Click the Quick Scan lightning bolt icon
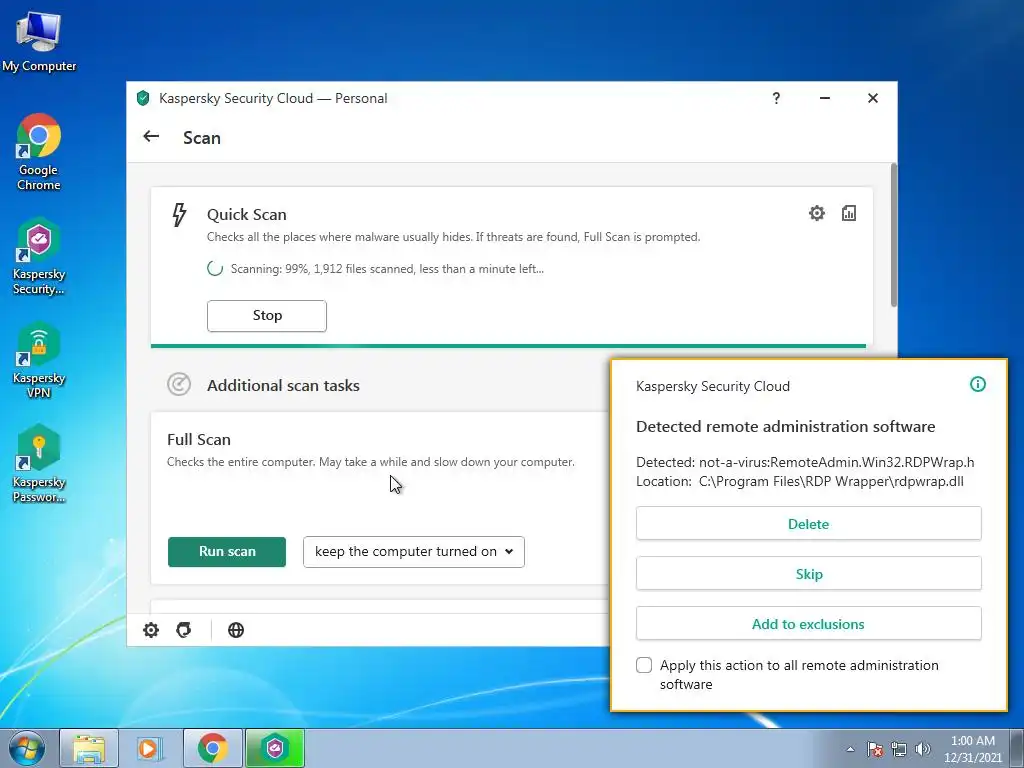The image size is (1024, 768). click(179, 215)
